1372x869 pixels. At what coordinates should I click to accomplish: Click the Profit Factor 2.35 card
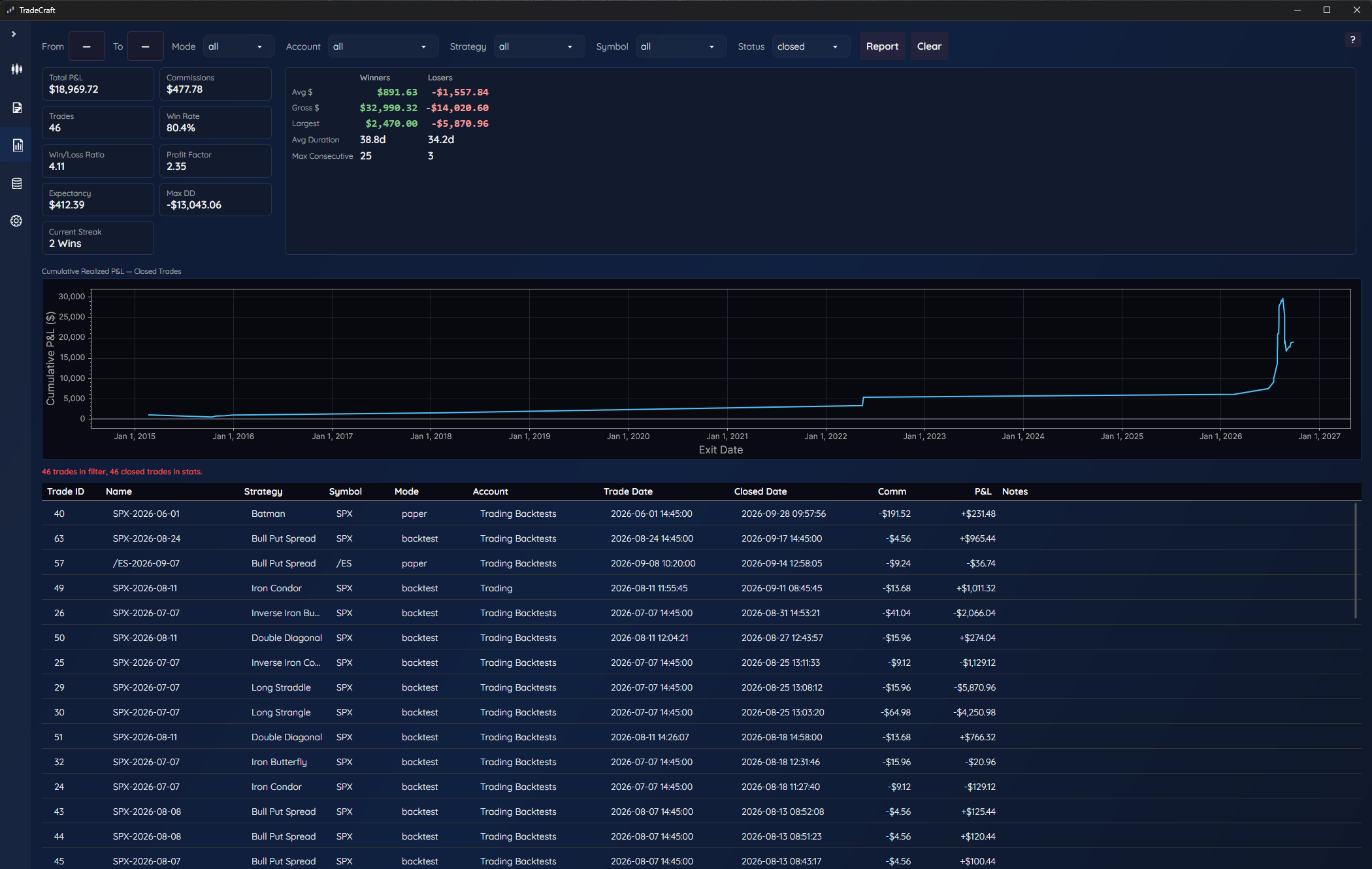coord(216,161)
